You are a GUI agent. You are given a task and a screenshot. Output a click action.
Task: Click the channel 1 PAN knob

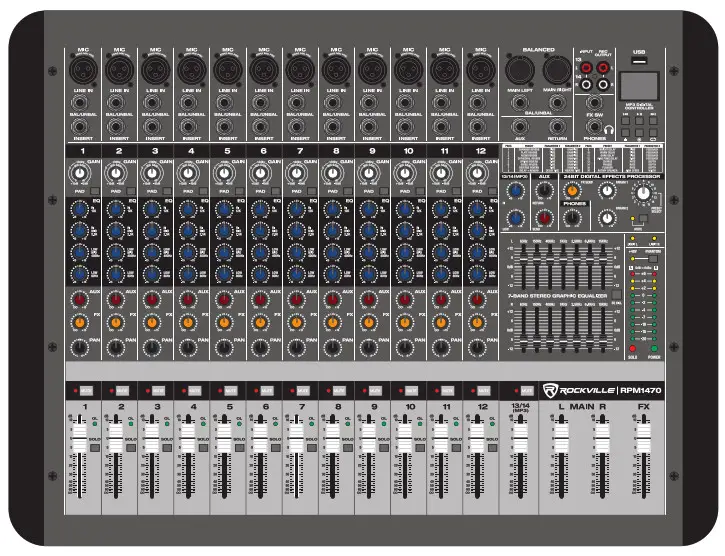[x=80, y=347]
